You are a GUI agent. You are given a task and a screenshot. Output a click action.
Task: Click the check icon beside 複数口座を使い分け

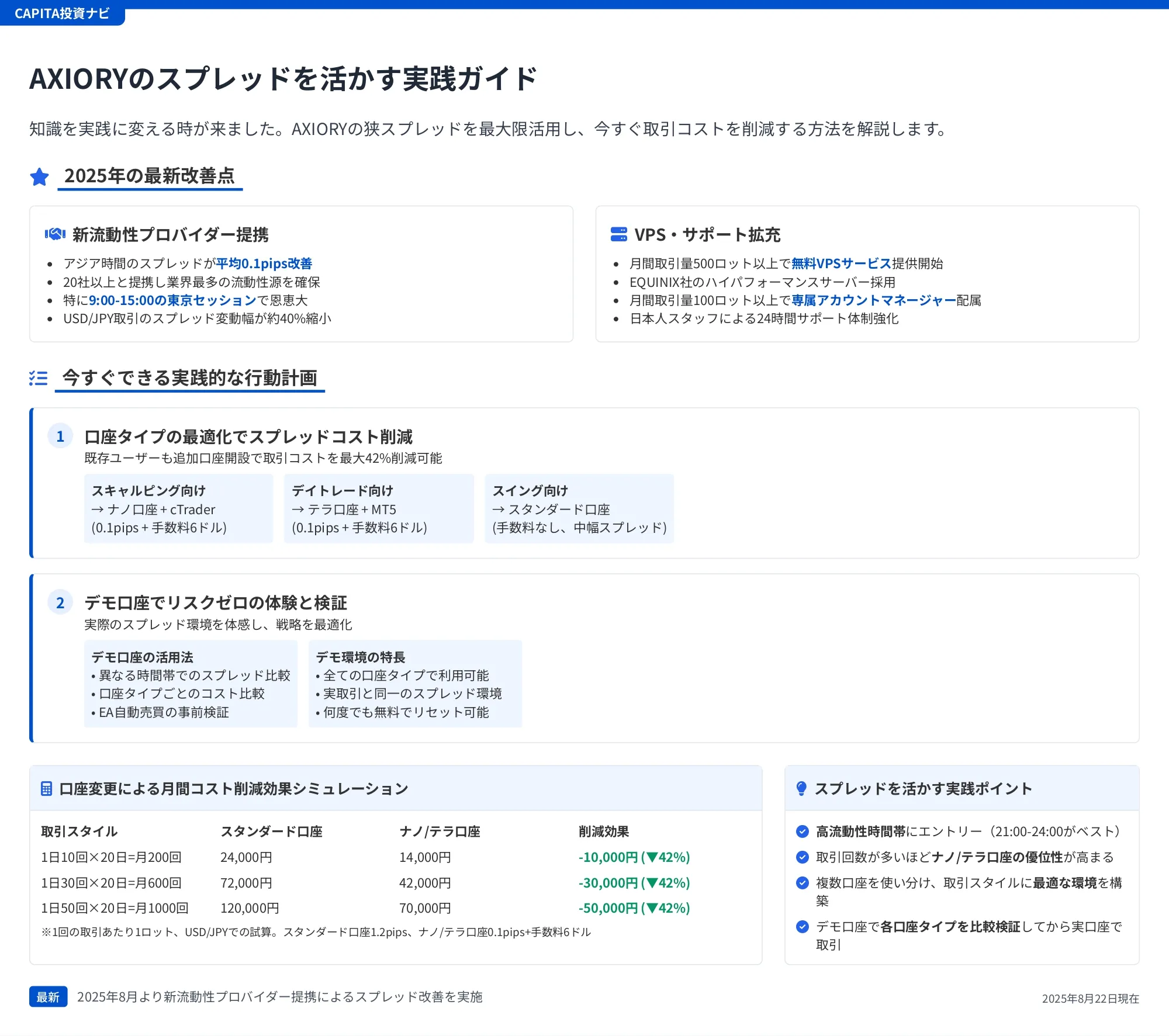[x=803, y=883]
